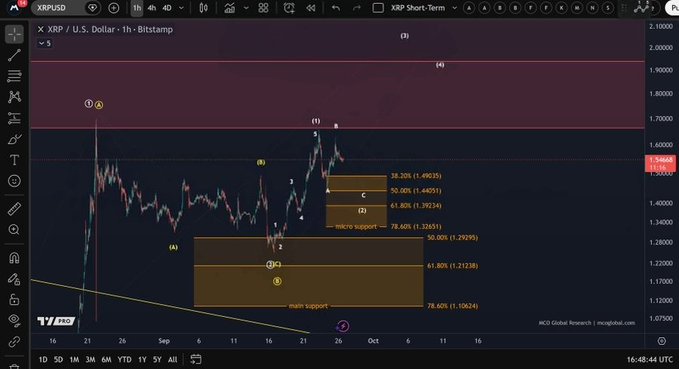Select the 3M date range
The width and height of the screenshot is (679, 369).
point(90,359)
